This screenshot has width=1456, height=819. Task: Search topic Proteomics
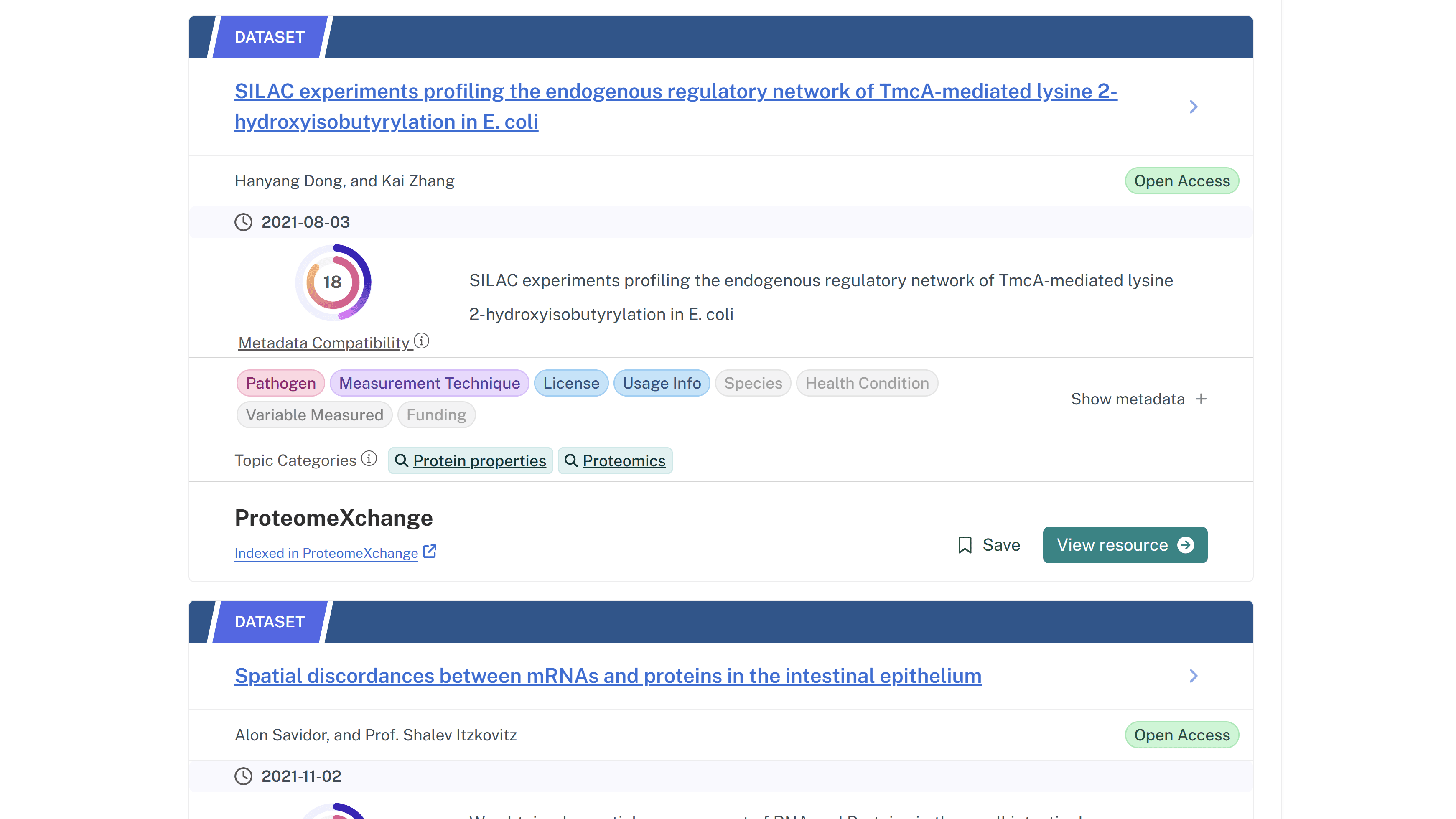click(615, 460)
